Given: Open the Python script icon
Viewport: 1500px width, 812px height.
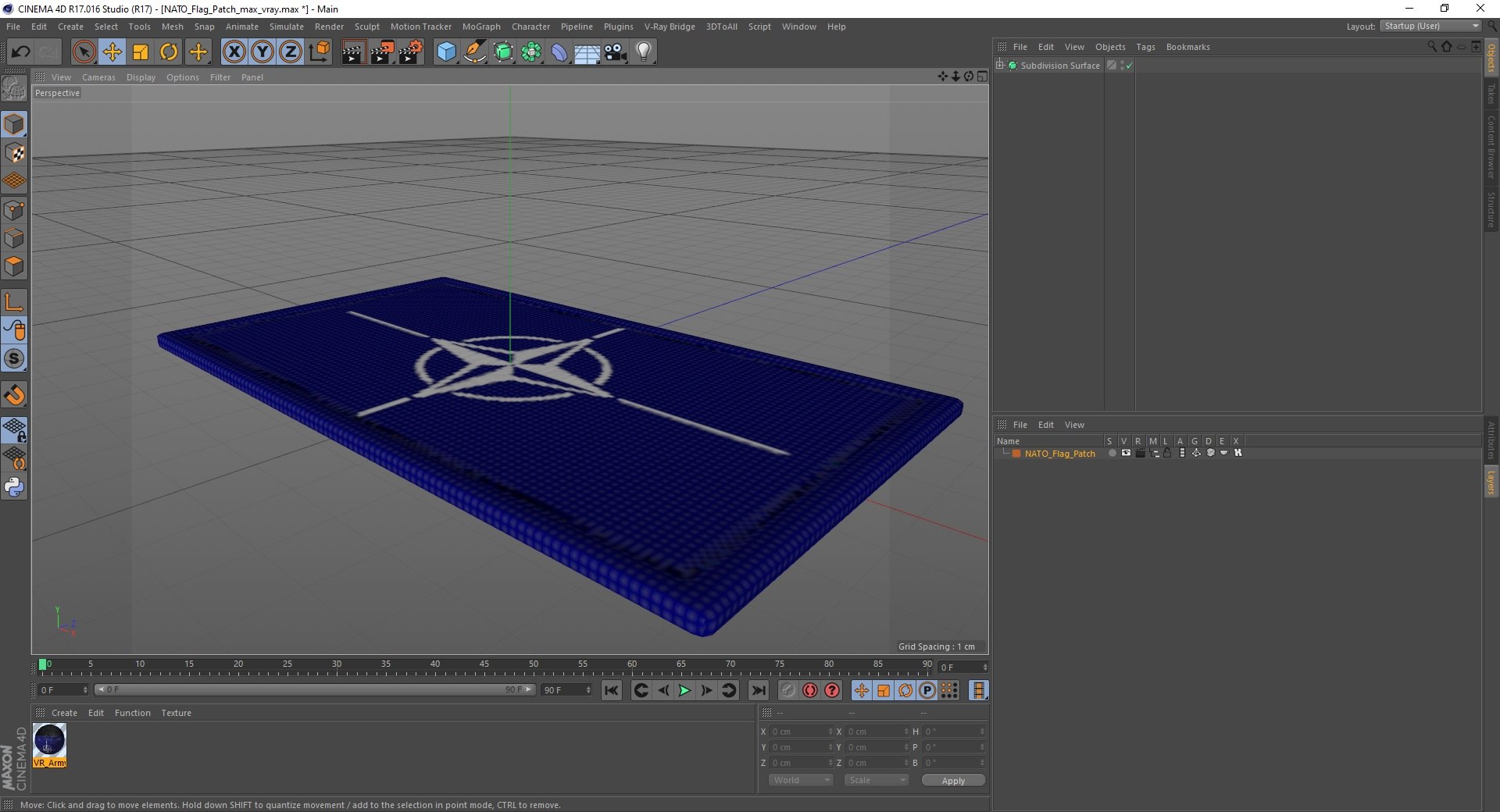Looking at the screenshot, I should (x=14, y=487).
